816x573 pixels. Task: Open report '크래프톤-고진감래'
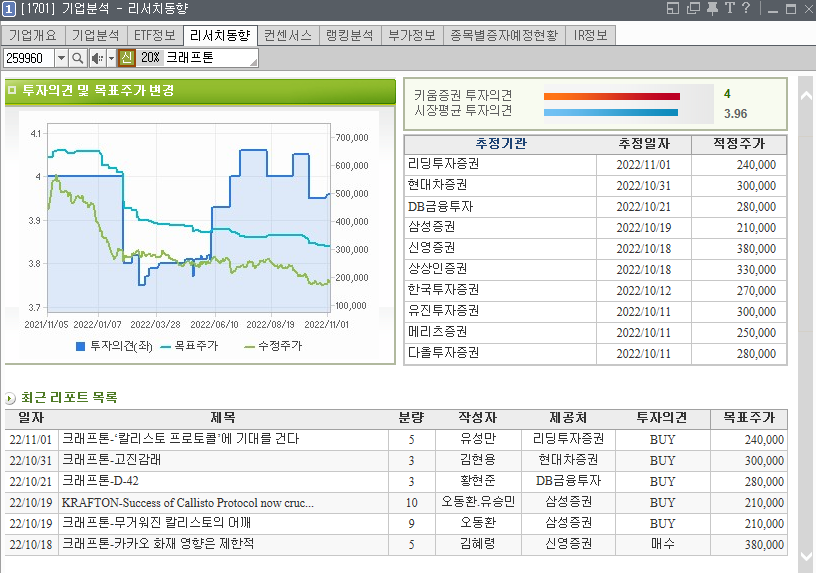click(x=112, y=460)
